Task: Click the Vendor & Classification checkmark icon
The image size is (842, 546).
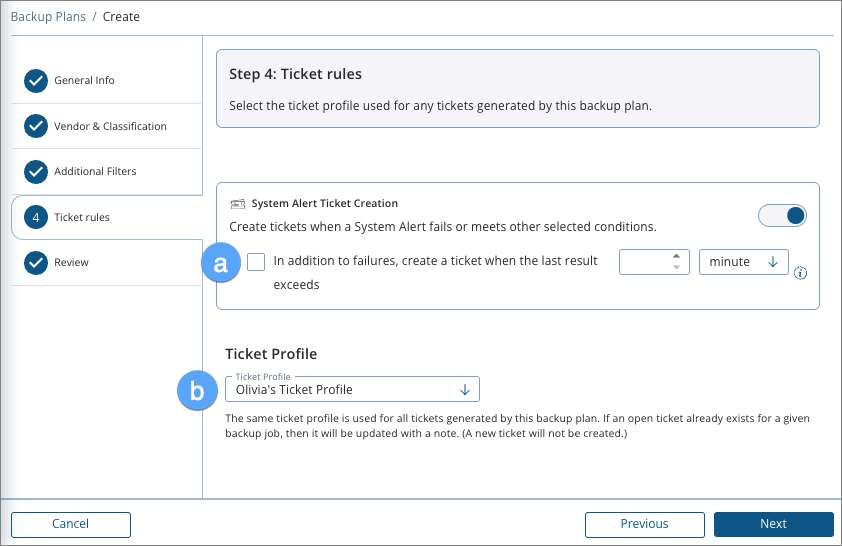Action: (x=36, y=127)
